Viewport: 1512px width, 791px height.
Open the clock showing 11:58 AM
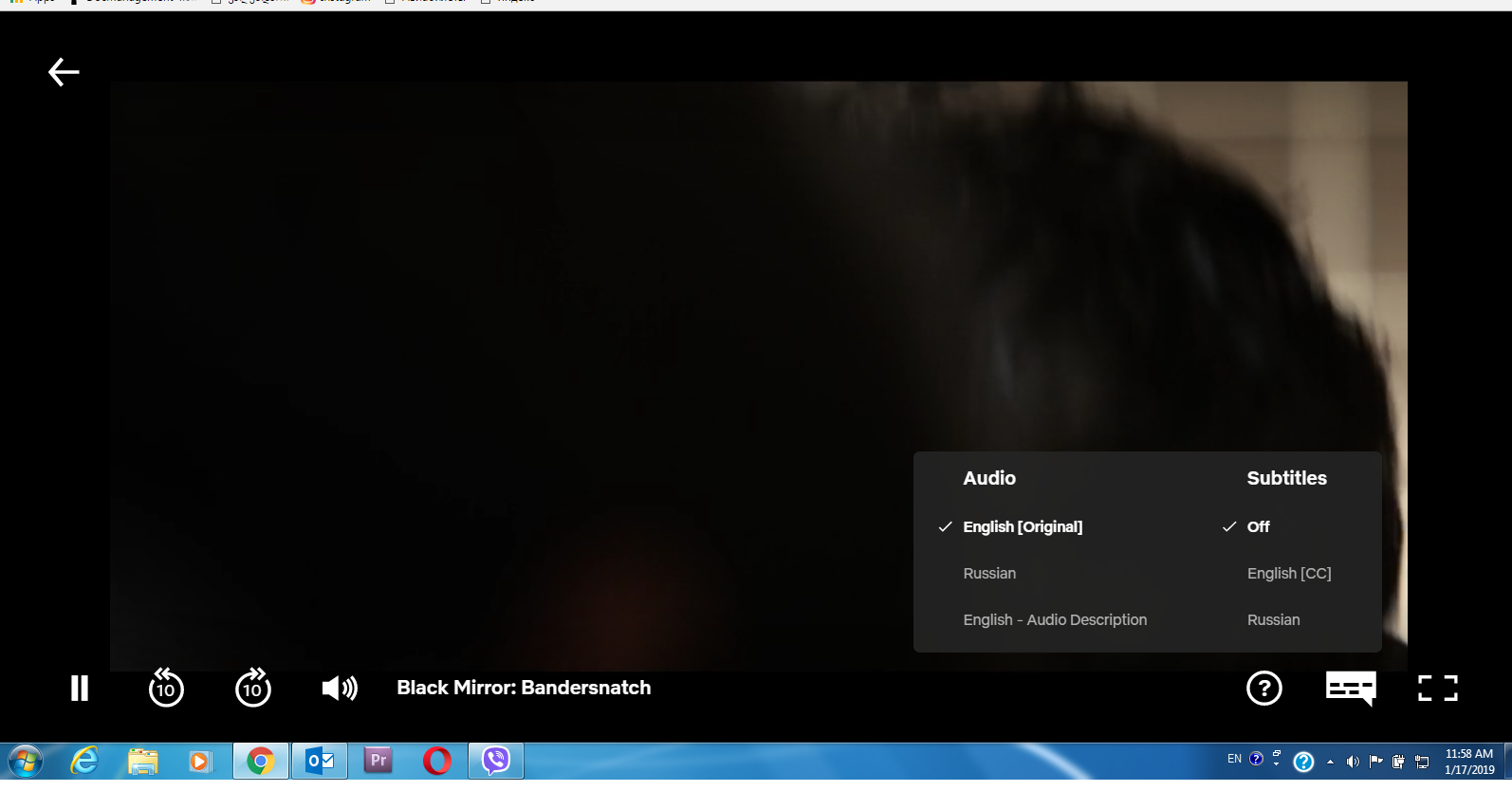coord(1469,762)
